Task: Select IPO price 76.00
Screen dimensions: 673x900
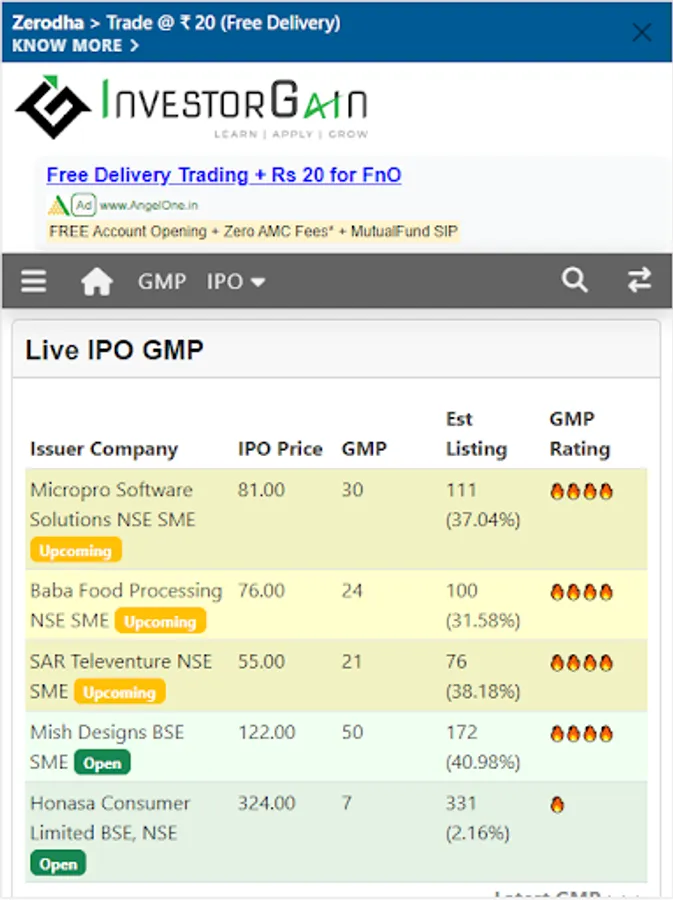Action: click(261, 591)
